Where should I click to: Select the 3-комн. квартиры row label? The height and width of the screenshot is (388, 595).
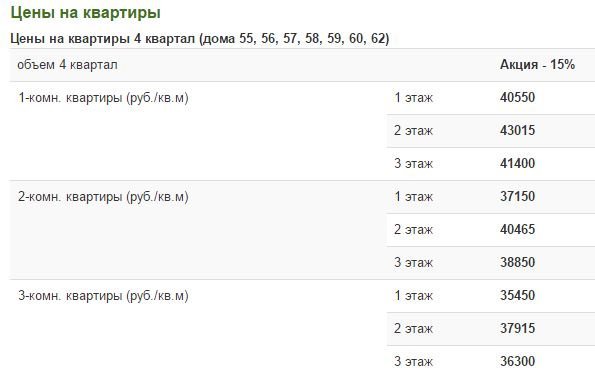(103, 295)
